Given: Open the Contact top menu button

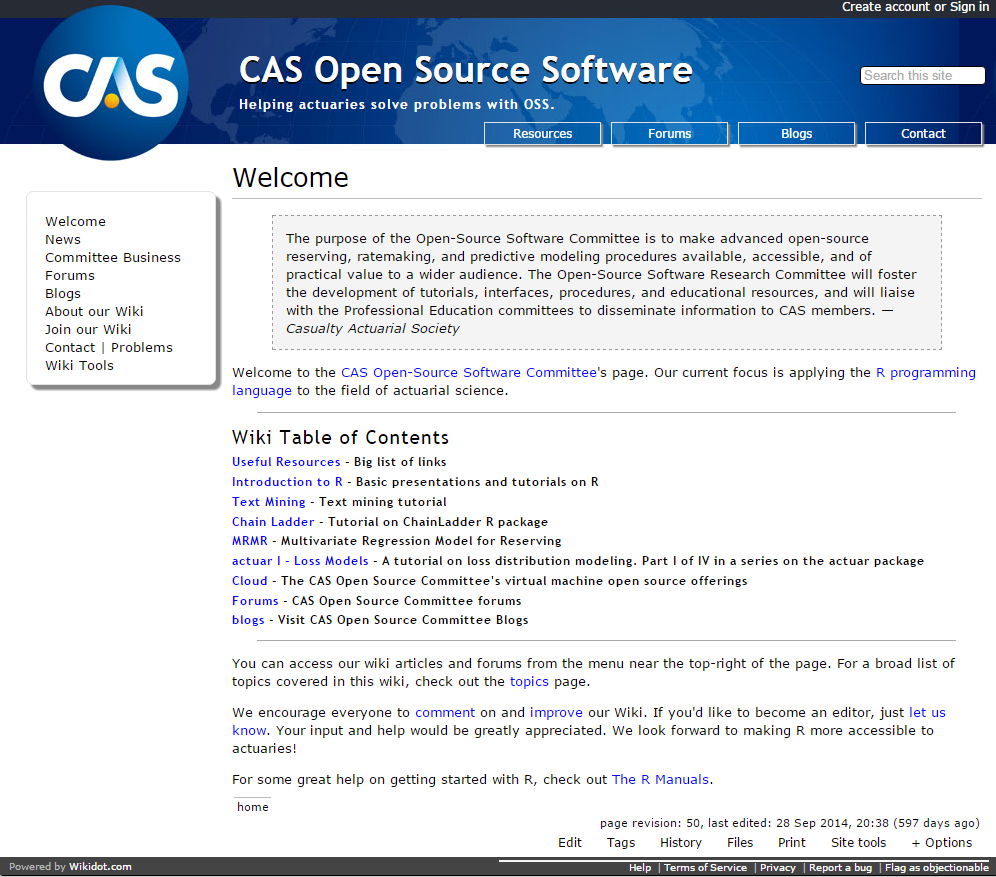Looking at the screenshot, I should pyautogui.click(x=924, y=134).
